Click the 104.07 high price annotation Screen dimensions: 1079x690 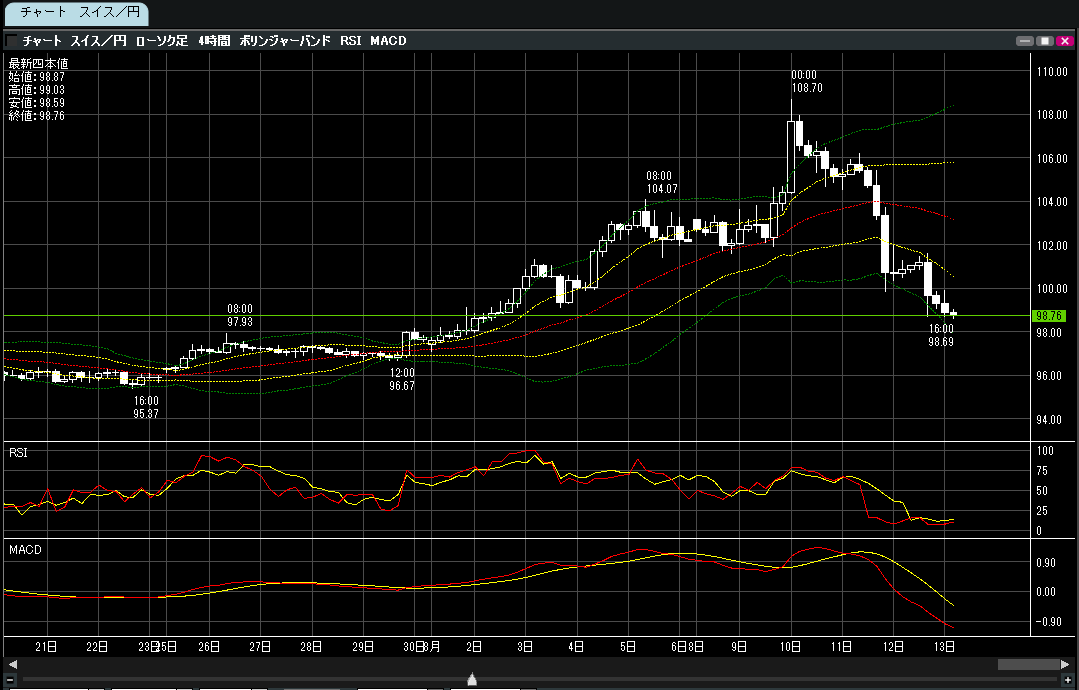click(662, 189)
